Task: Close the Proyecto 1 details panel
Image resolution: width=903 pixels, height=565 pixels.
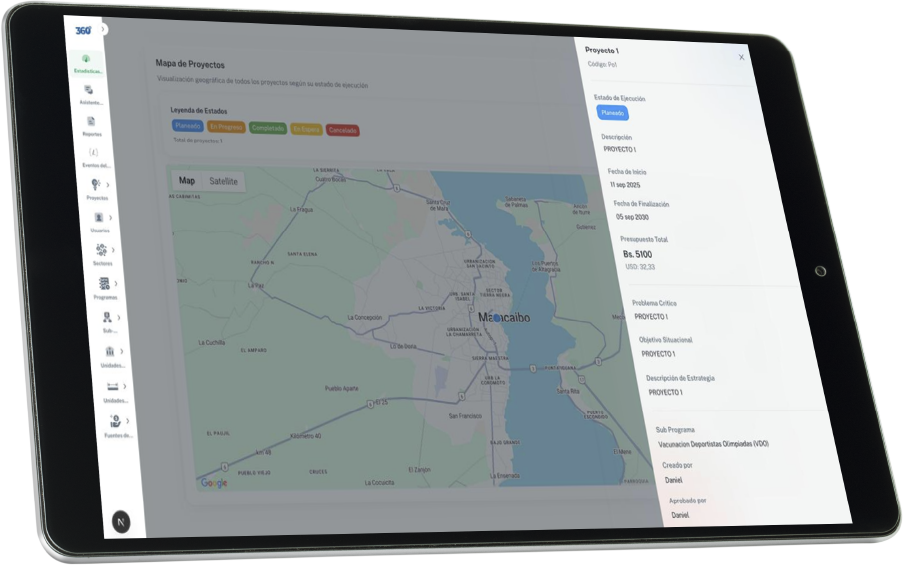Action: (741, 57)
